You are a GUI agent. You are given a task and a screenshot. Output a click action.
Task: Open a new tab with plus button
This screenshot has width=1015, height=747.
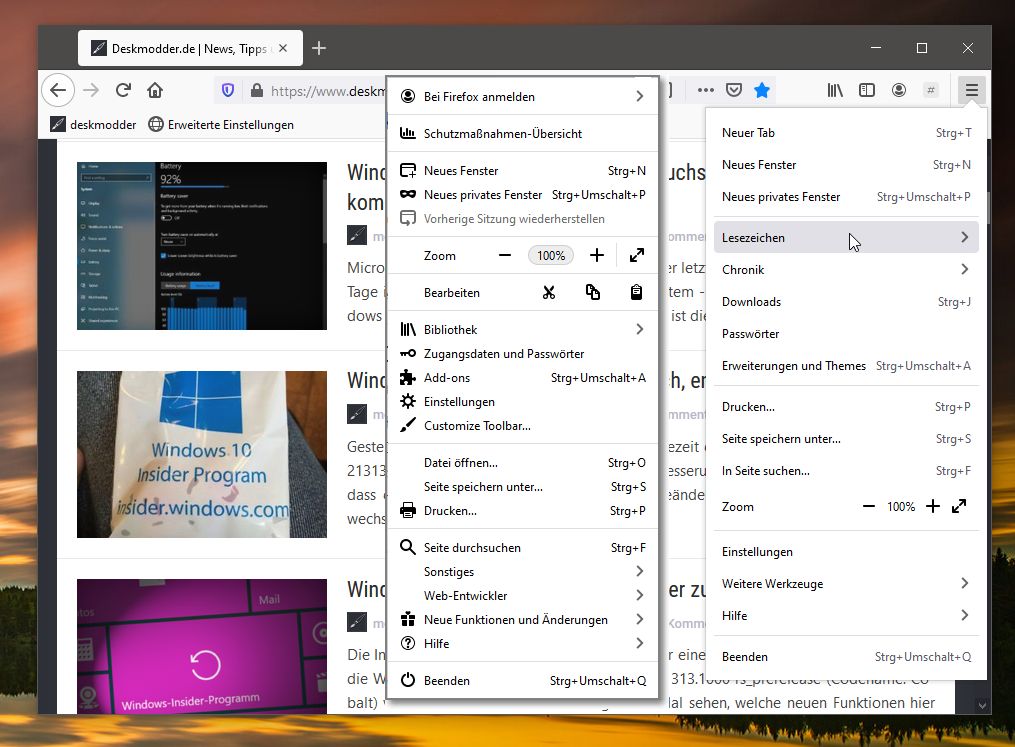click(318, 48)
